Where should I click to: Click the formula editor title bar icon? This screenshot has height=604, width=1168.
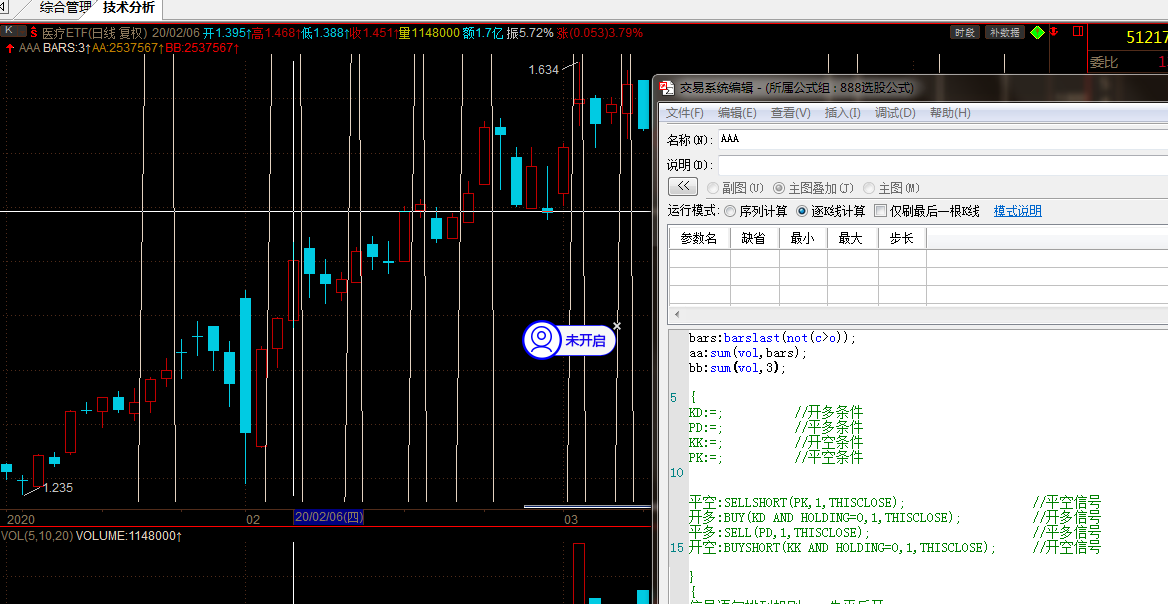pyautogui.click(x=666, y=87)
